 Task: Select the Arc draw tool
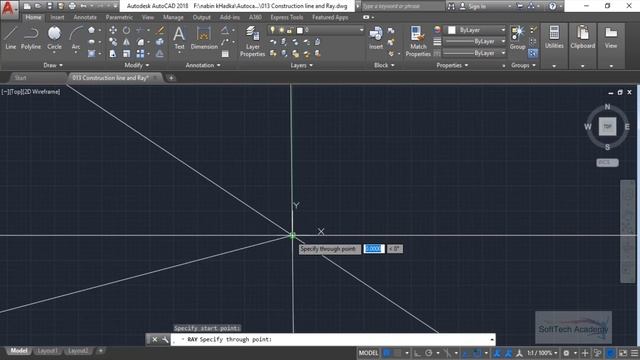pos(76,38)
